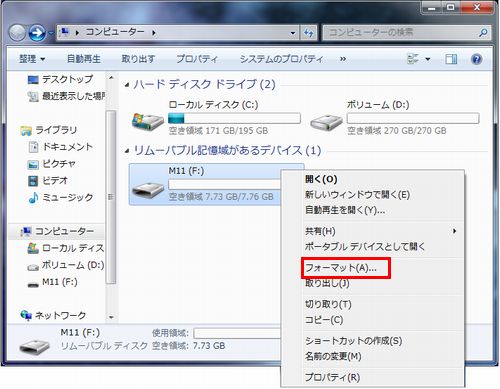Click the 空き領域 171 GB/195 GB text
The width and height of the screenshot is (500, 389).
(x=218, y=131)
